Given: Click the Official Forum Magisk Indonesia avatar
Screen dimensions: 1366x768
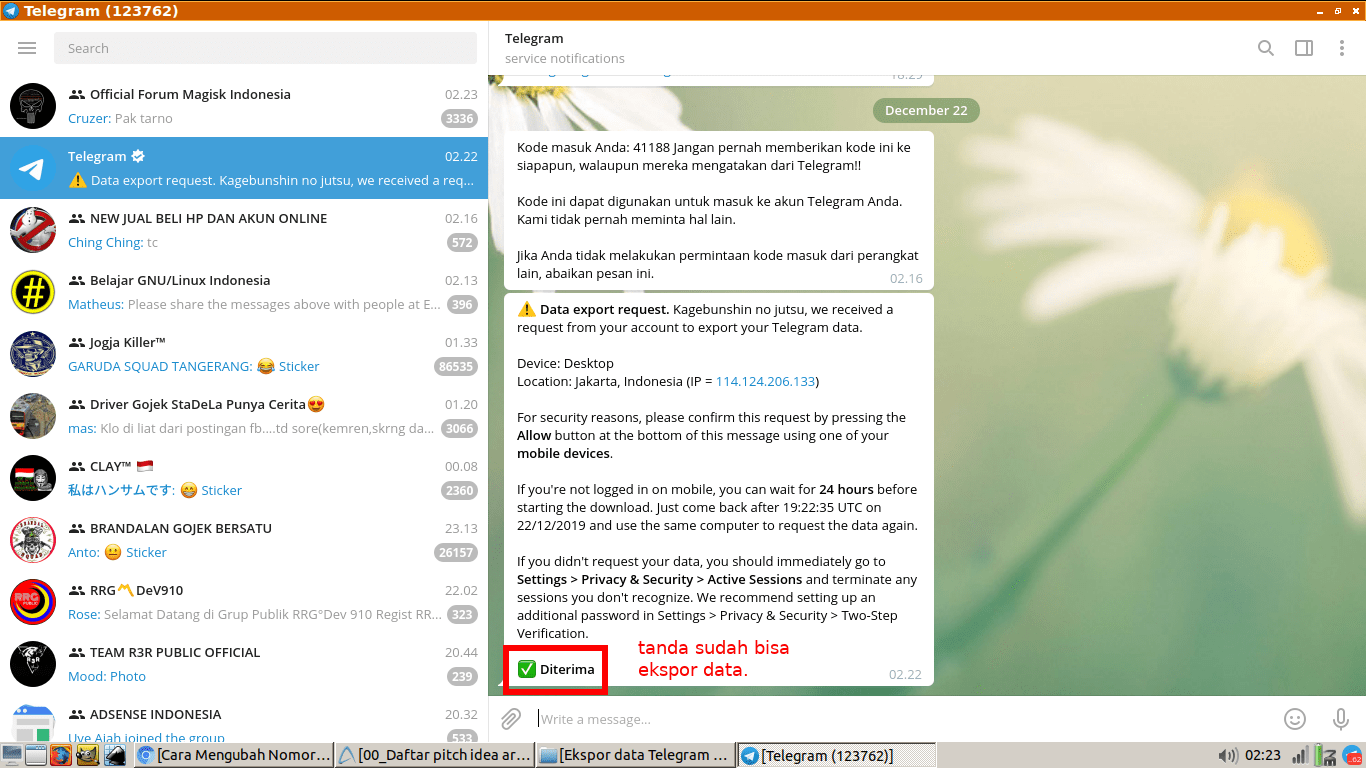Looking at the screenshot, I should pyautogui.click(x=33, y=106).
